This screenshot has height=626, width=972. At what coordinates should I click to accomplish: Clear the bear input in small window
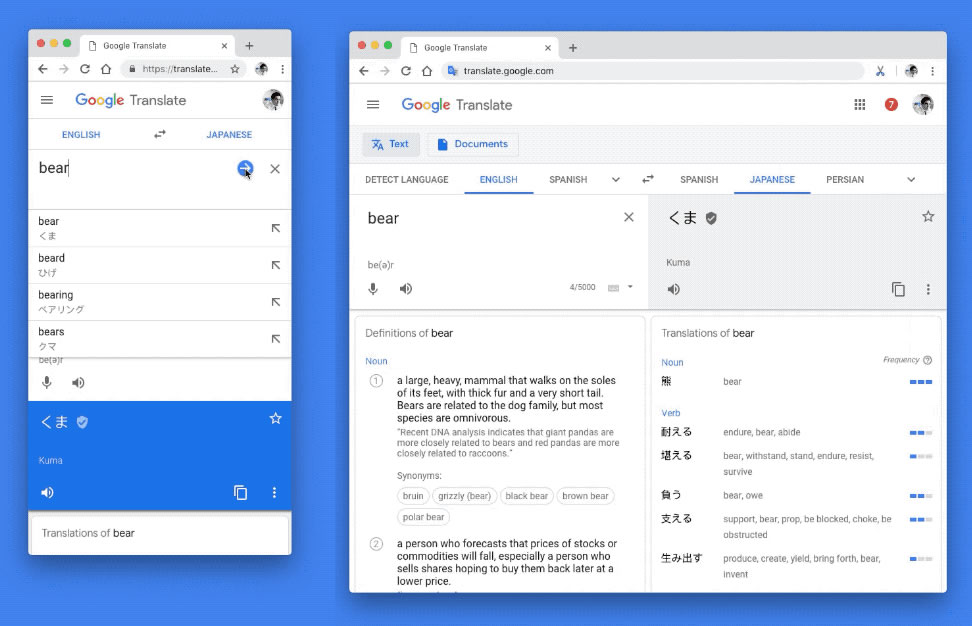275,169
